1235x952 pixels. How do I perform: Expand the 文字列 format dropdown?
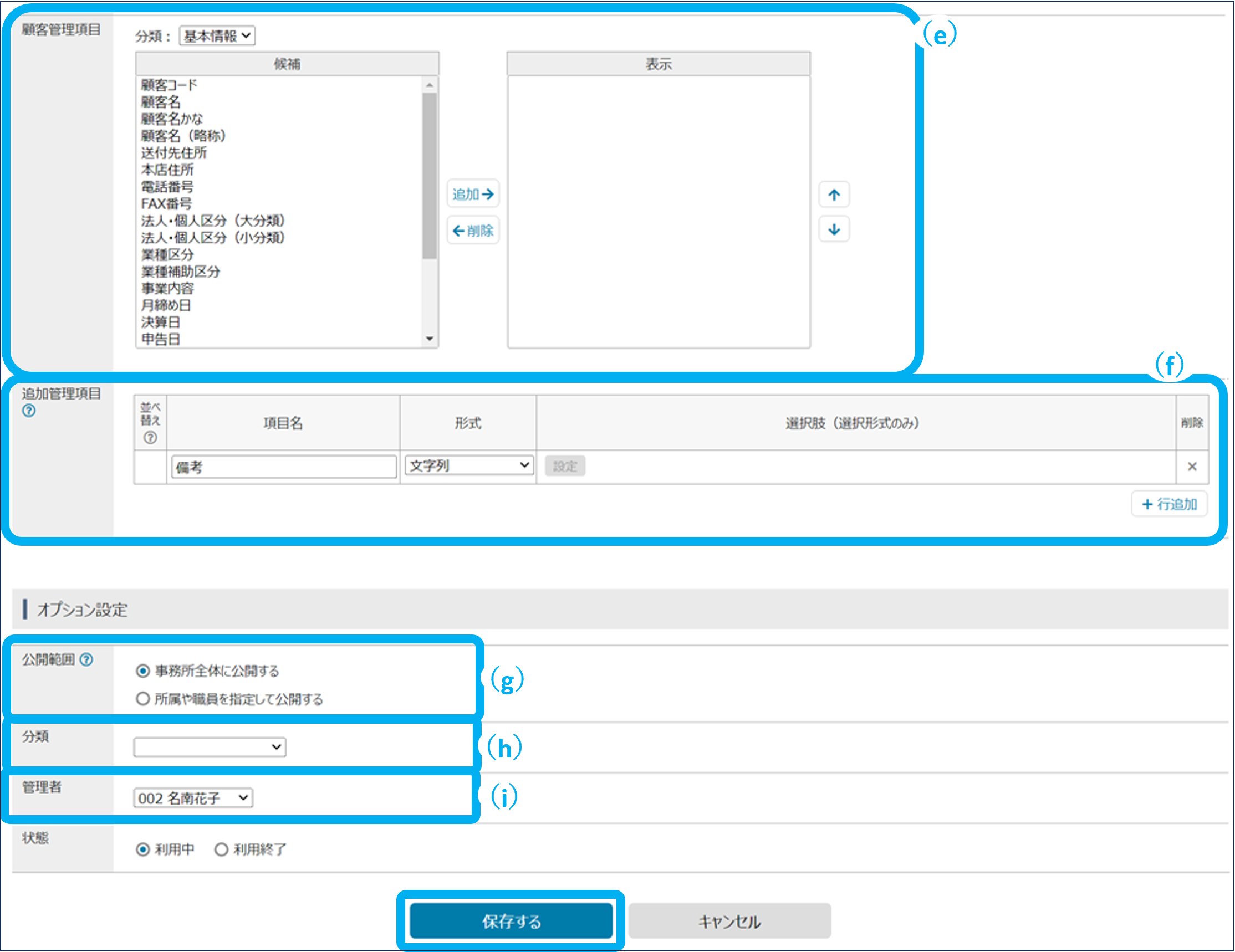[x=469, y=466]
